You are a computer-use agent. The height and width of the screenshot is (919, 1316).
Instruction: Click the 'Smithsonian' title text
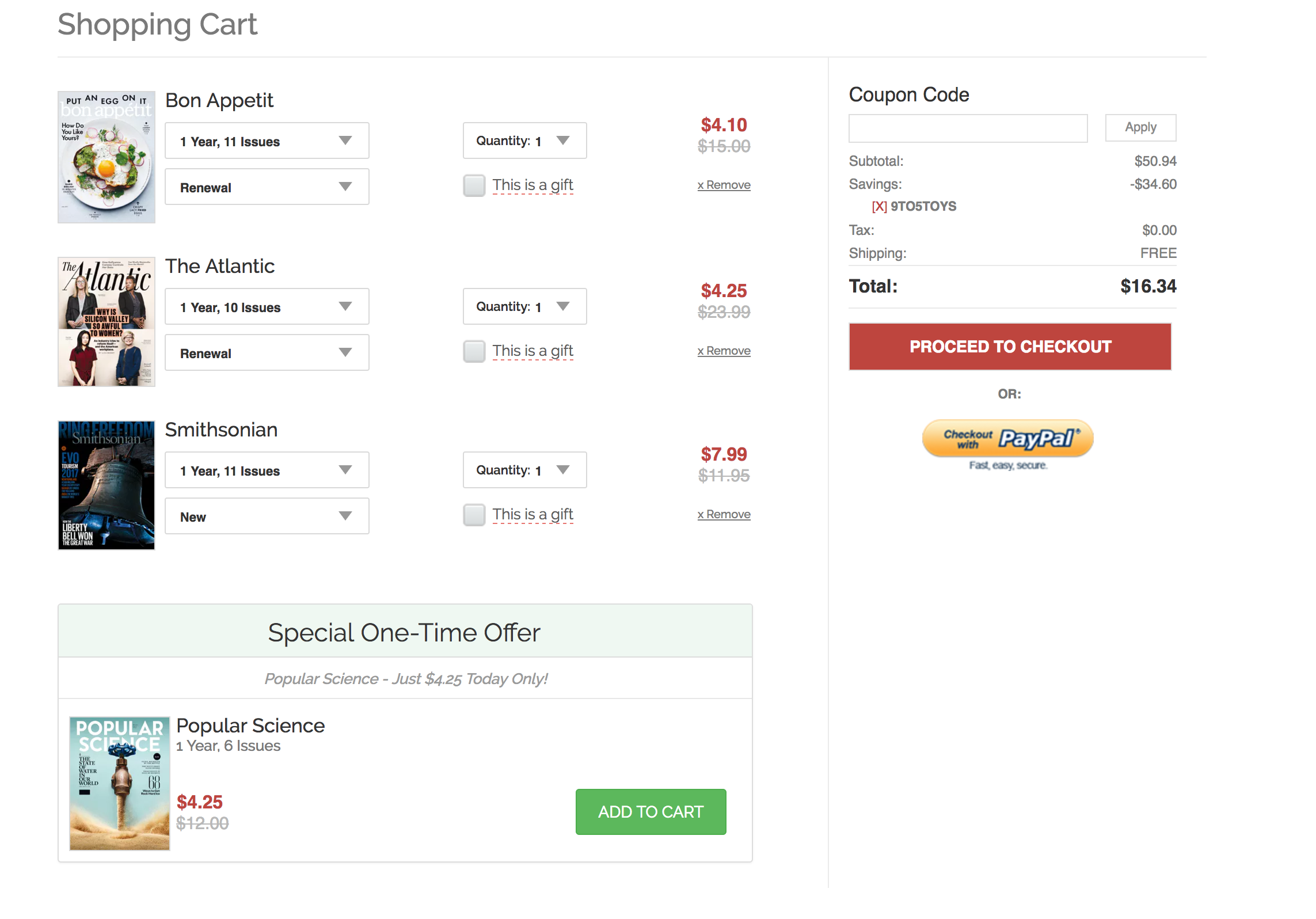221,430
